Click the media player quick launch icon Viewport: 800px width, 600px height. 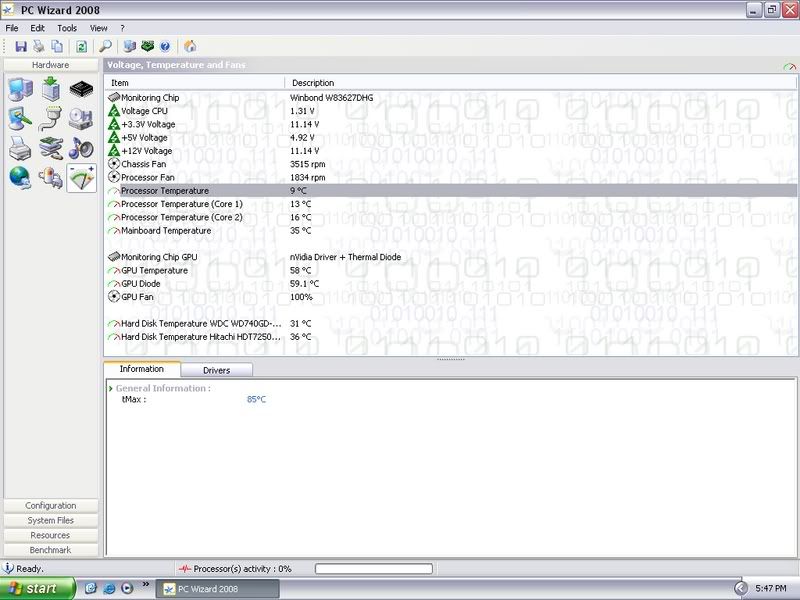pos(127,588)
